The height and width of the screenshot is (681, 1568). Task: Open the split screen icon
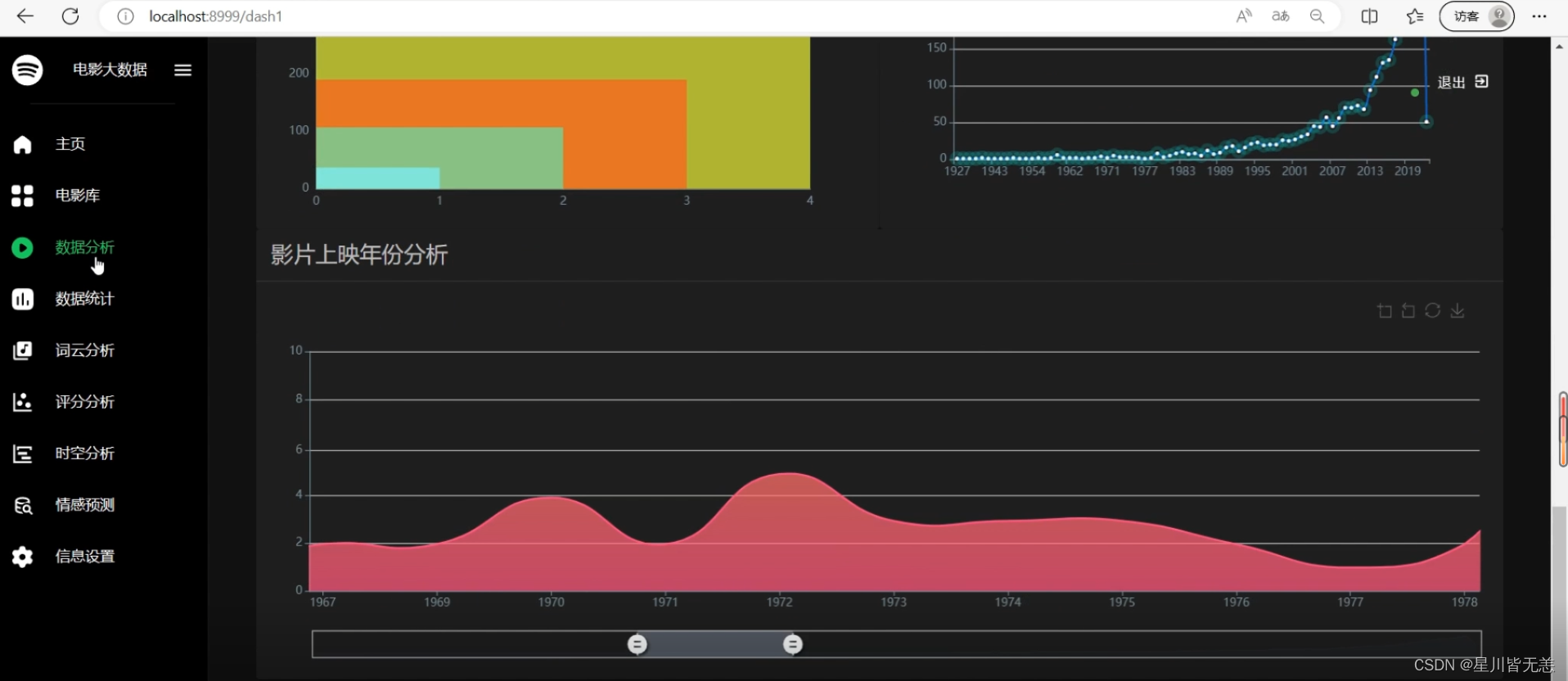[1369, 16]
